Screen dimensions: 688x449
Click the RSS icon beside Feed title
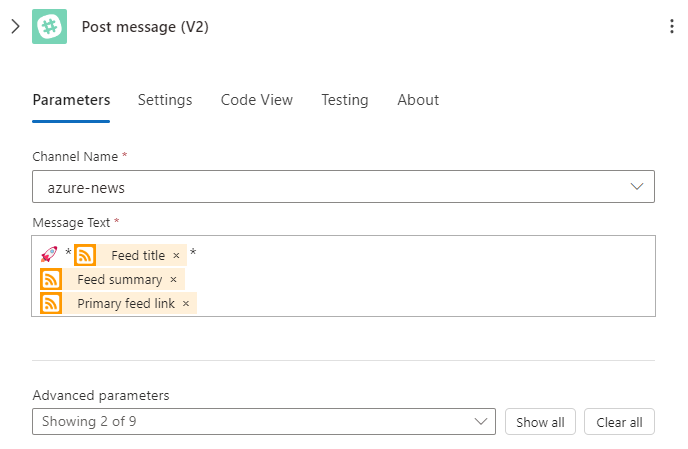click(x=85, y=255)
